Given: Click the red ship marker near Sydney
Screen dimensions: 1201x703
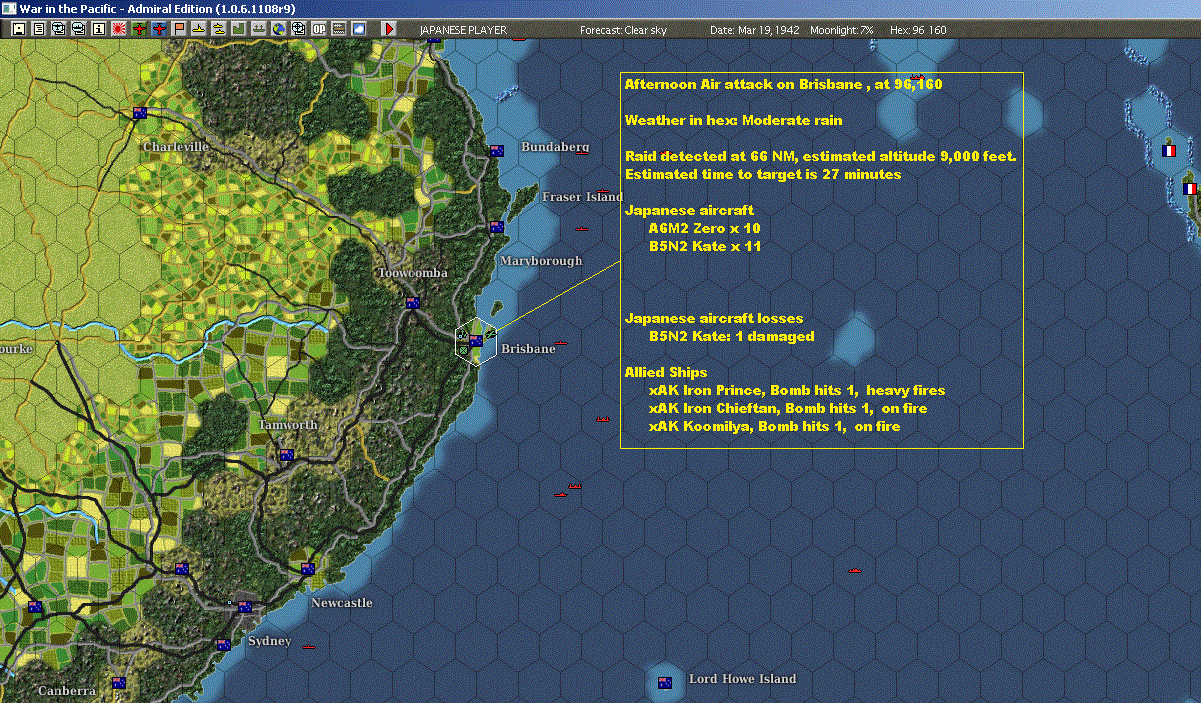Looking at the screenshot, I should [309, 646].
